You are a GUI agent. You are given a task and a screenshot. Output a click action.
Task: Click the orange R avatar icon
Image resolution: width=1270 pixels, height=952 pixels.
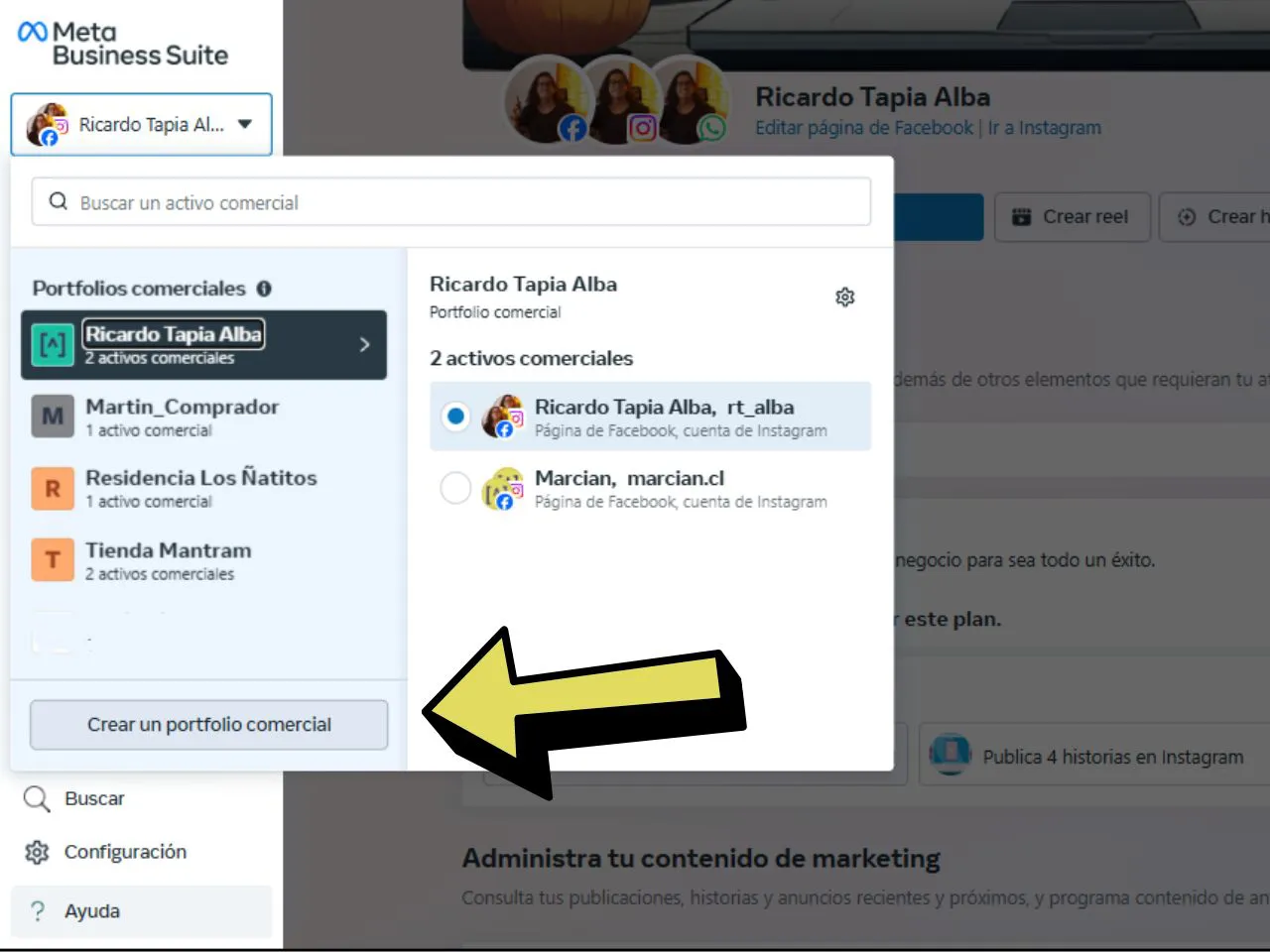[53, 488]
